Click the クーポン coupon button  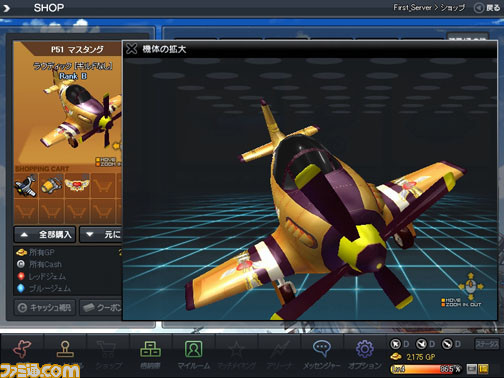point(101,307)
